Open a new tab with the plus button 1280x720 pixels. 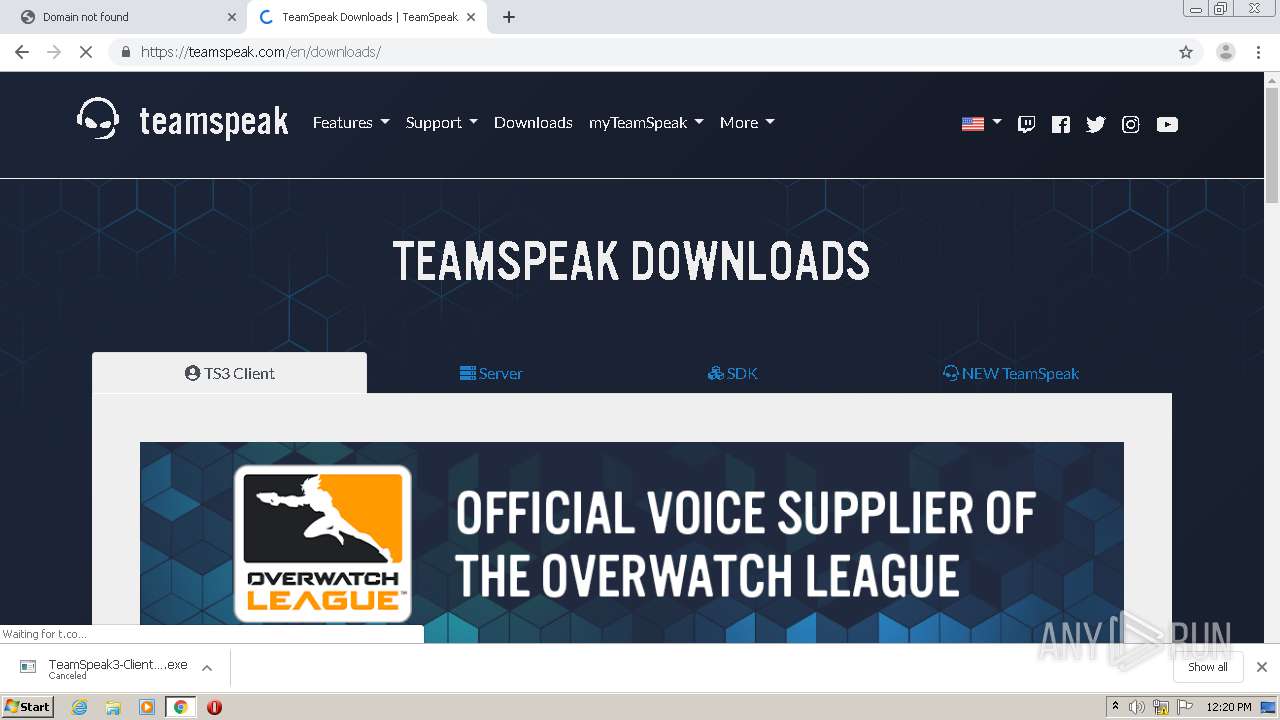tap(509, 17)
